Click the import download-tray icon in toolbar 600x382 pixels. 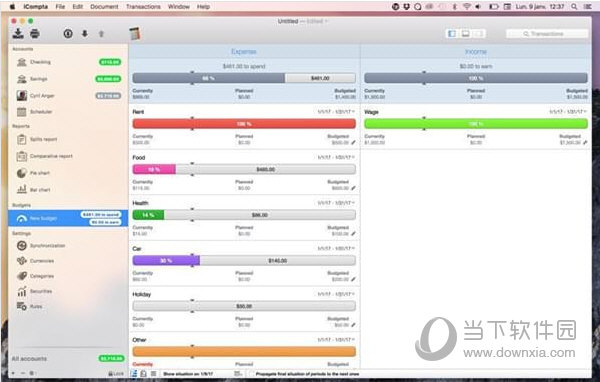coord(18,34)
